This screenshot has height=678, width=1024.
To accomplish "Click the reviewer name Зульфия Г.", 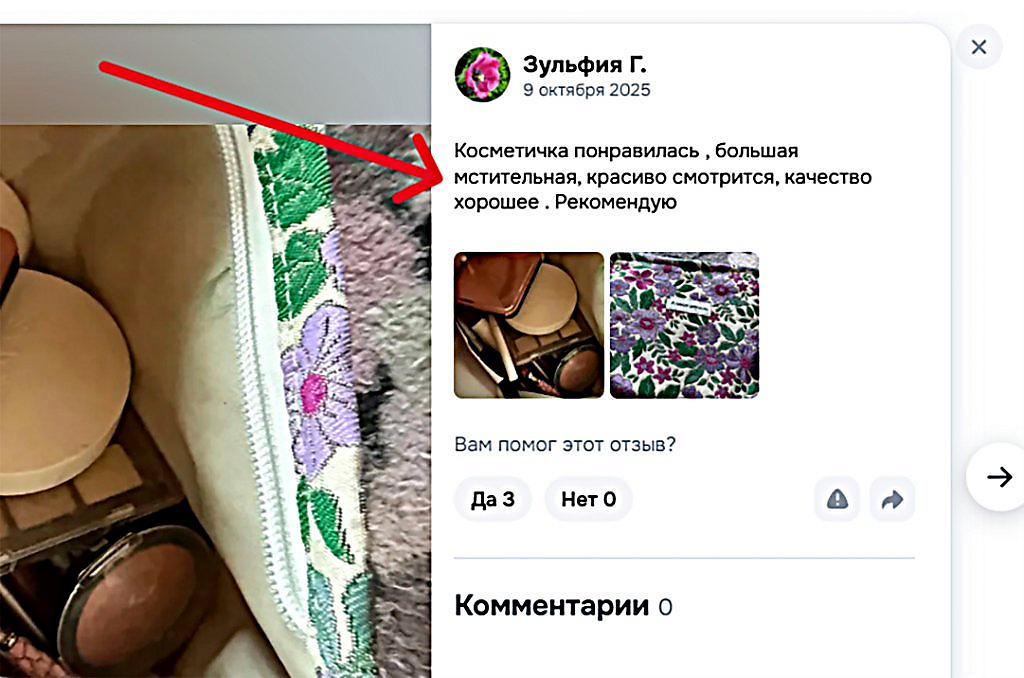I will 584,64.
